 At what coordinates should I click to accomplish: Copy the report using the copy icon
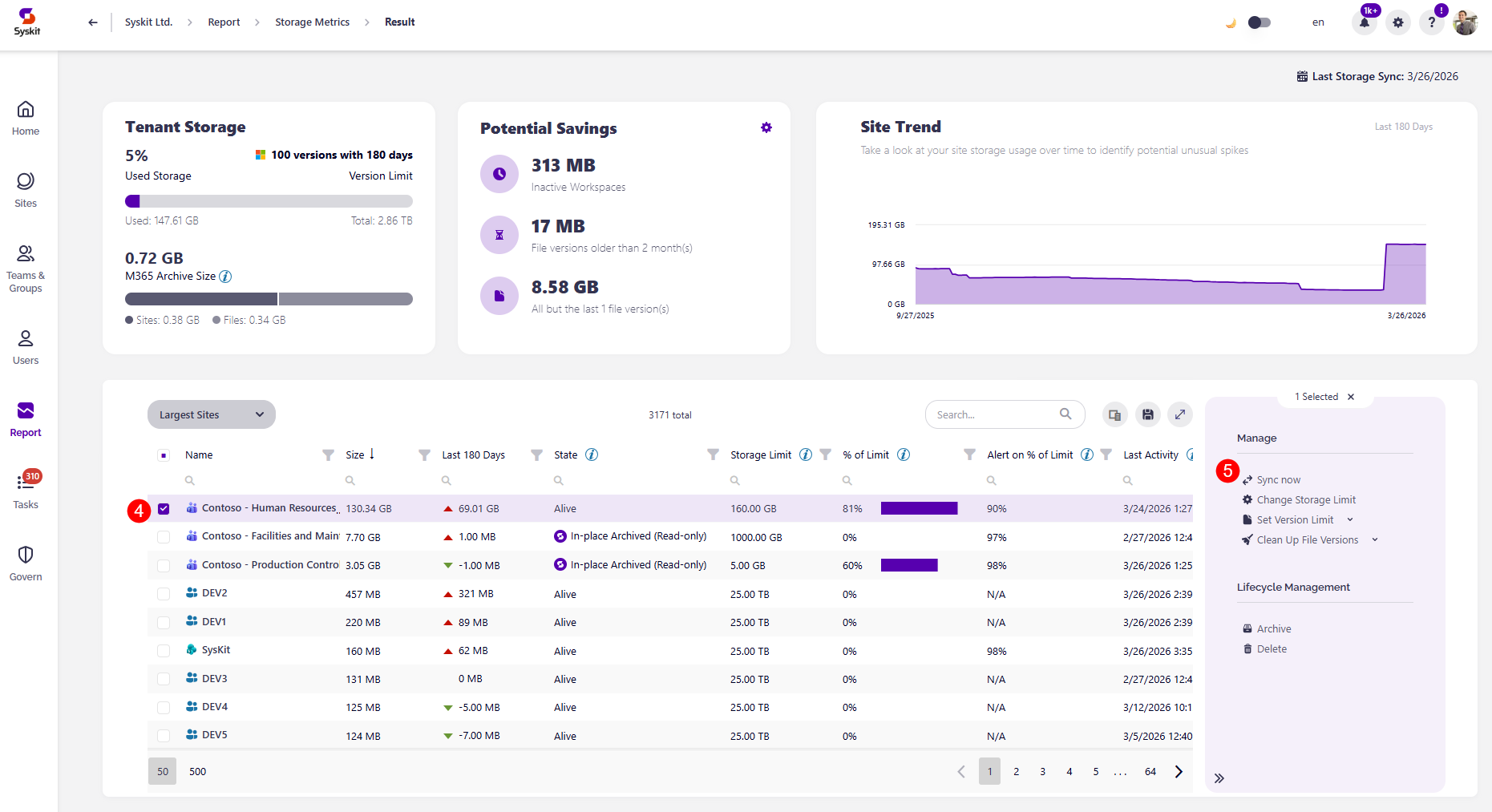pos(1114,414)
